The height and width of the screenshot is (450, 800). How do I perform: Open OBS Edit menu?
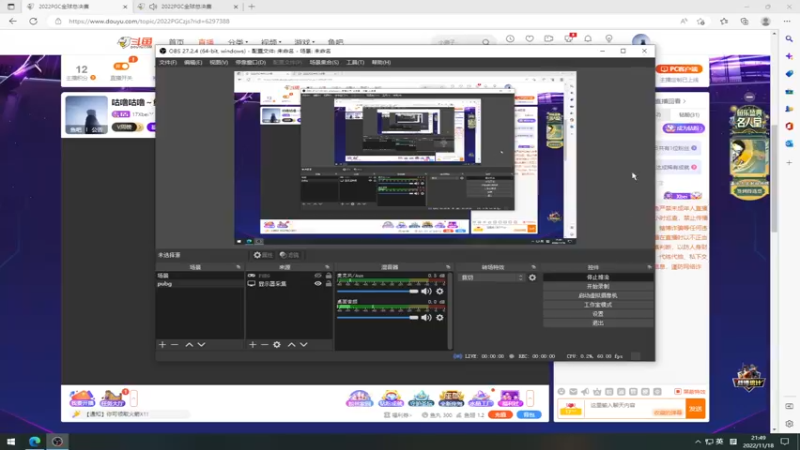tap(193, 62)
